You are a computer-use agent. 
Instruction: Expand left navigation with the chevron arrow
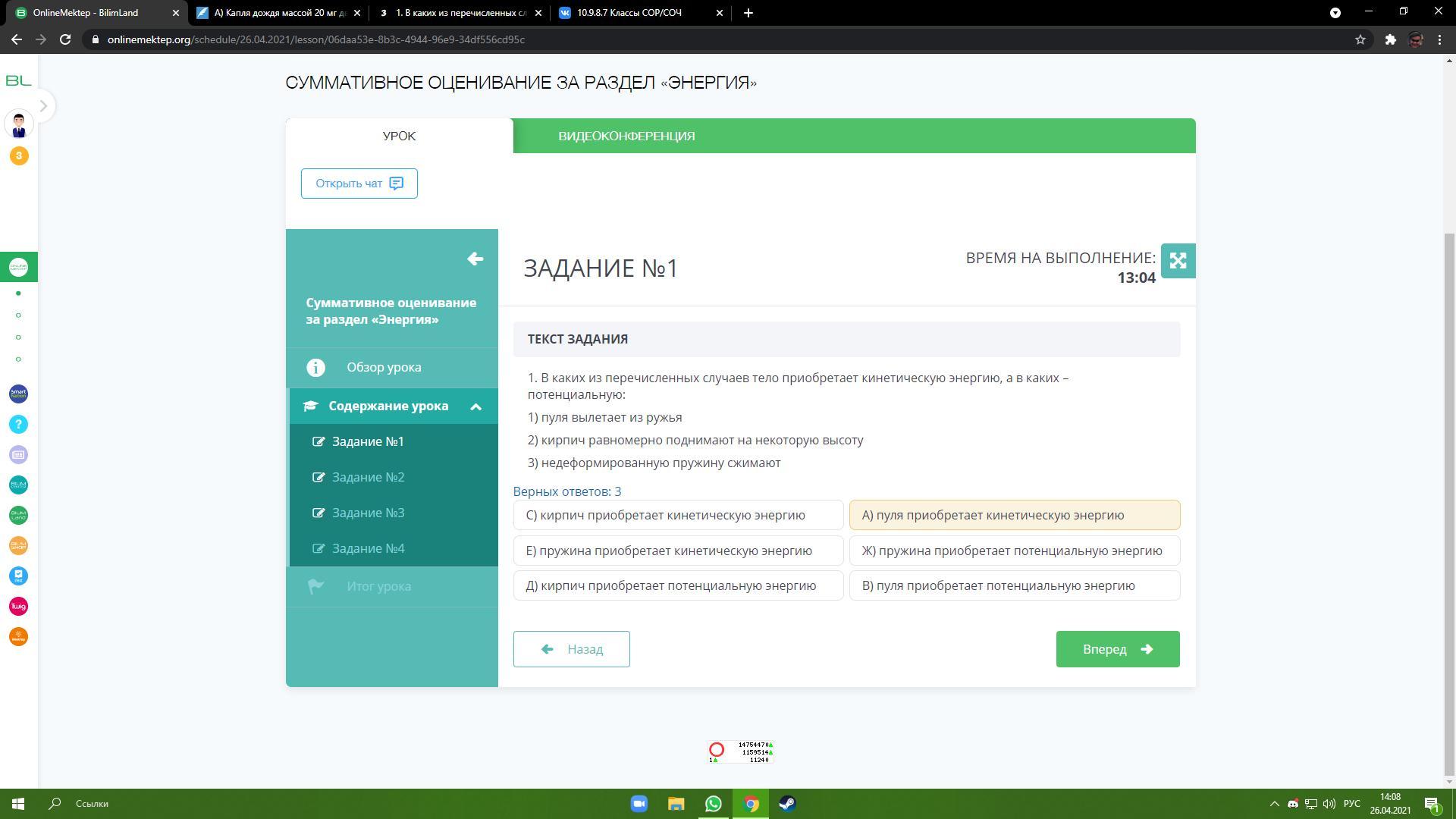[43, 106]
